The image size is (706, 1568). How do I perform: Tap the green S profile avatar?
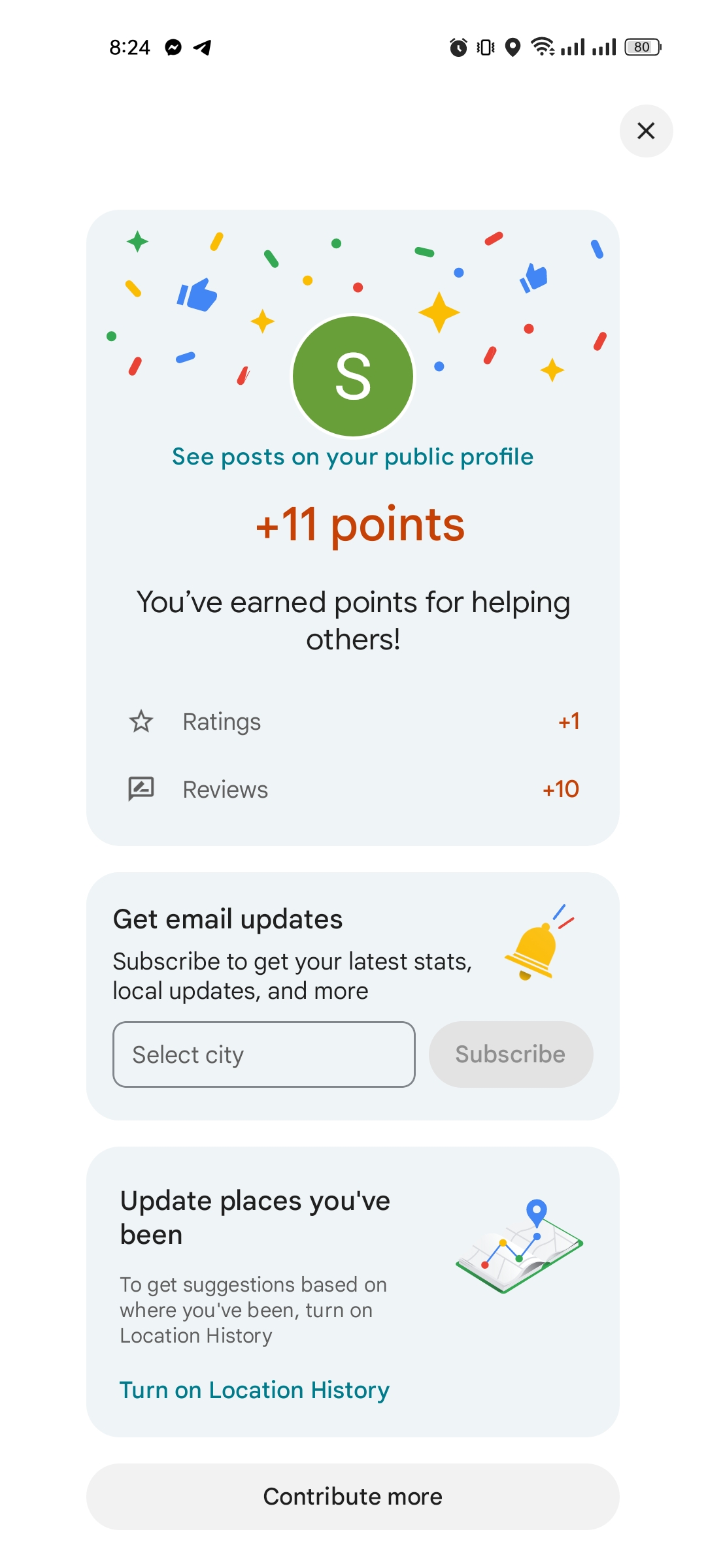pos(353,376)
